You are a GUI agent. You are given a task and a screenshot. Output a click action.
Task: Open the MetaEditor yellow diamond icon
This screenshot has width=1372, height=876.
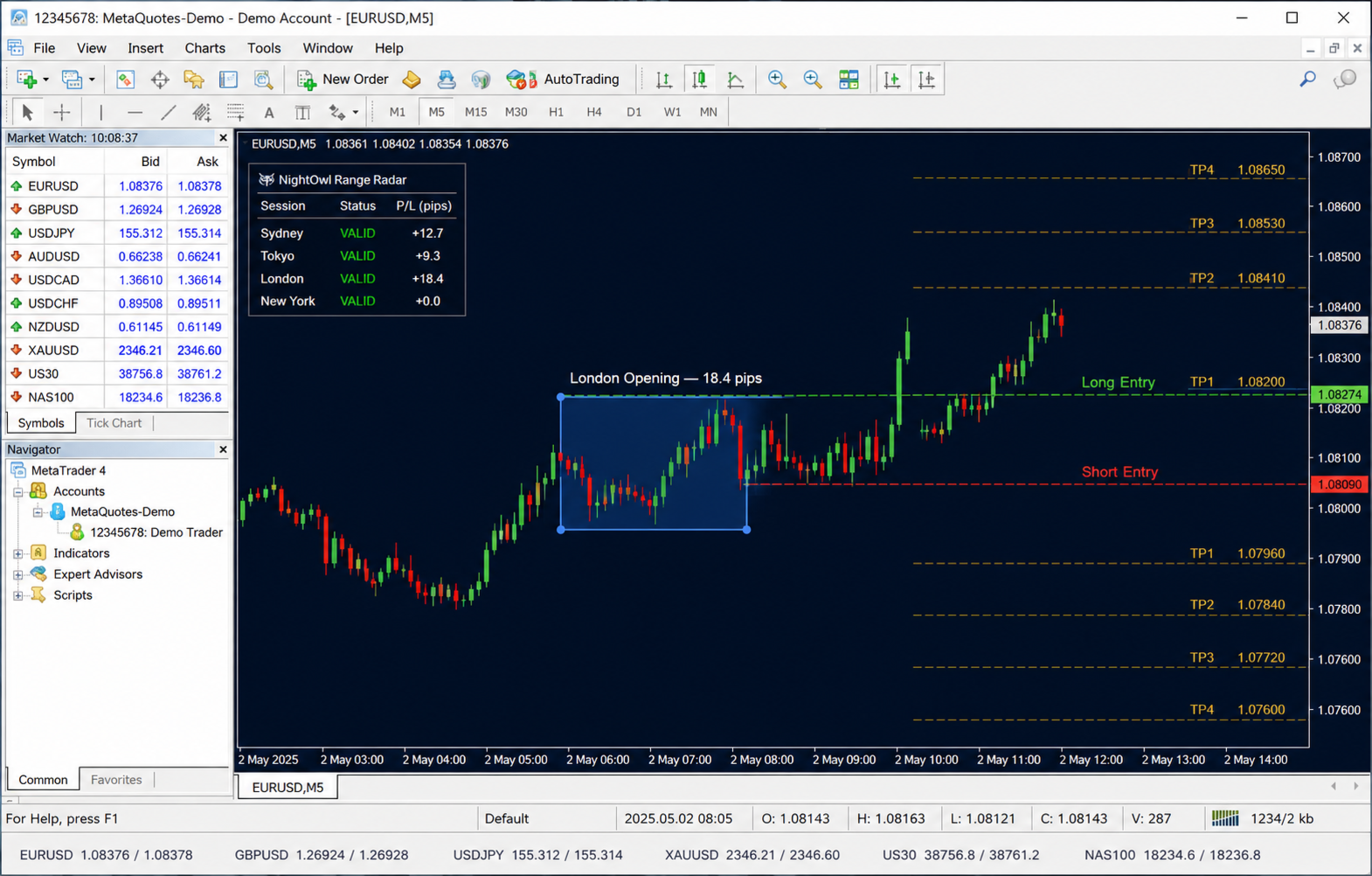(x=412, y=80)
